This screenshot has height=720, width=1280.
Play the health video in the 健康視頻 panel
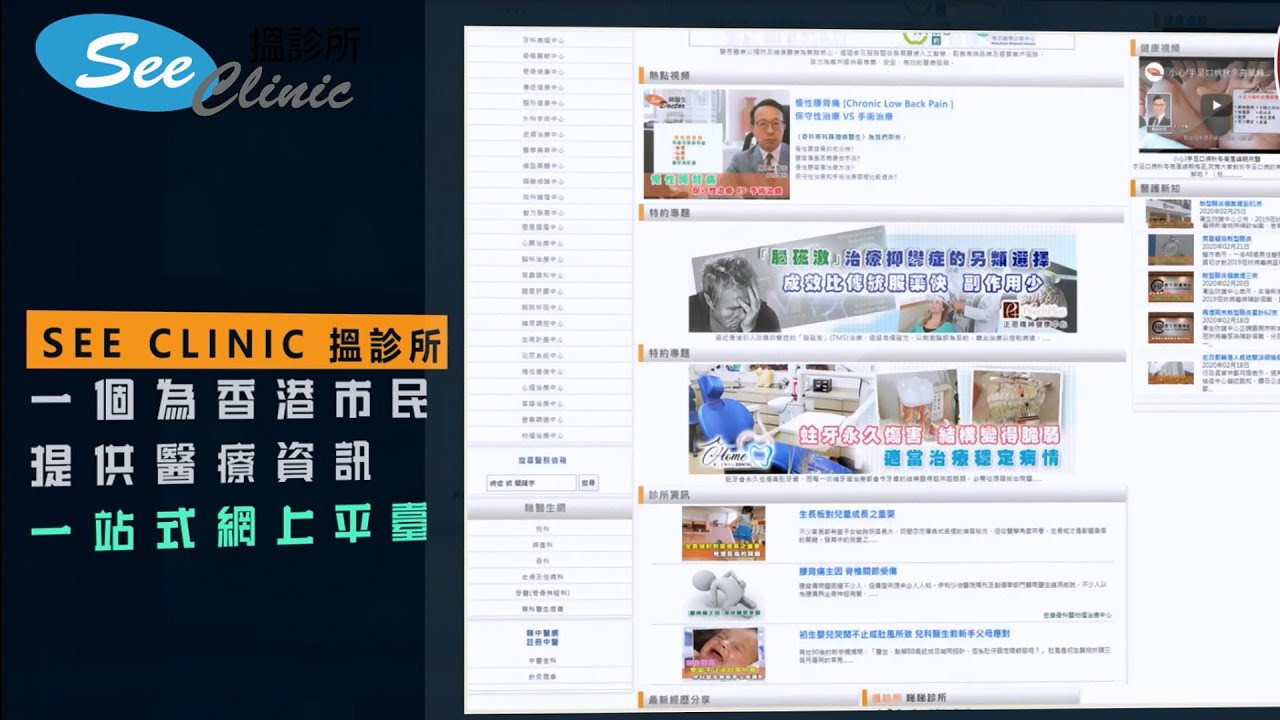[x=1216, y=105]
